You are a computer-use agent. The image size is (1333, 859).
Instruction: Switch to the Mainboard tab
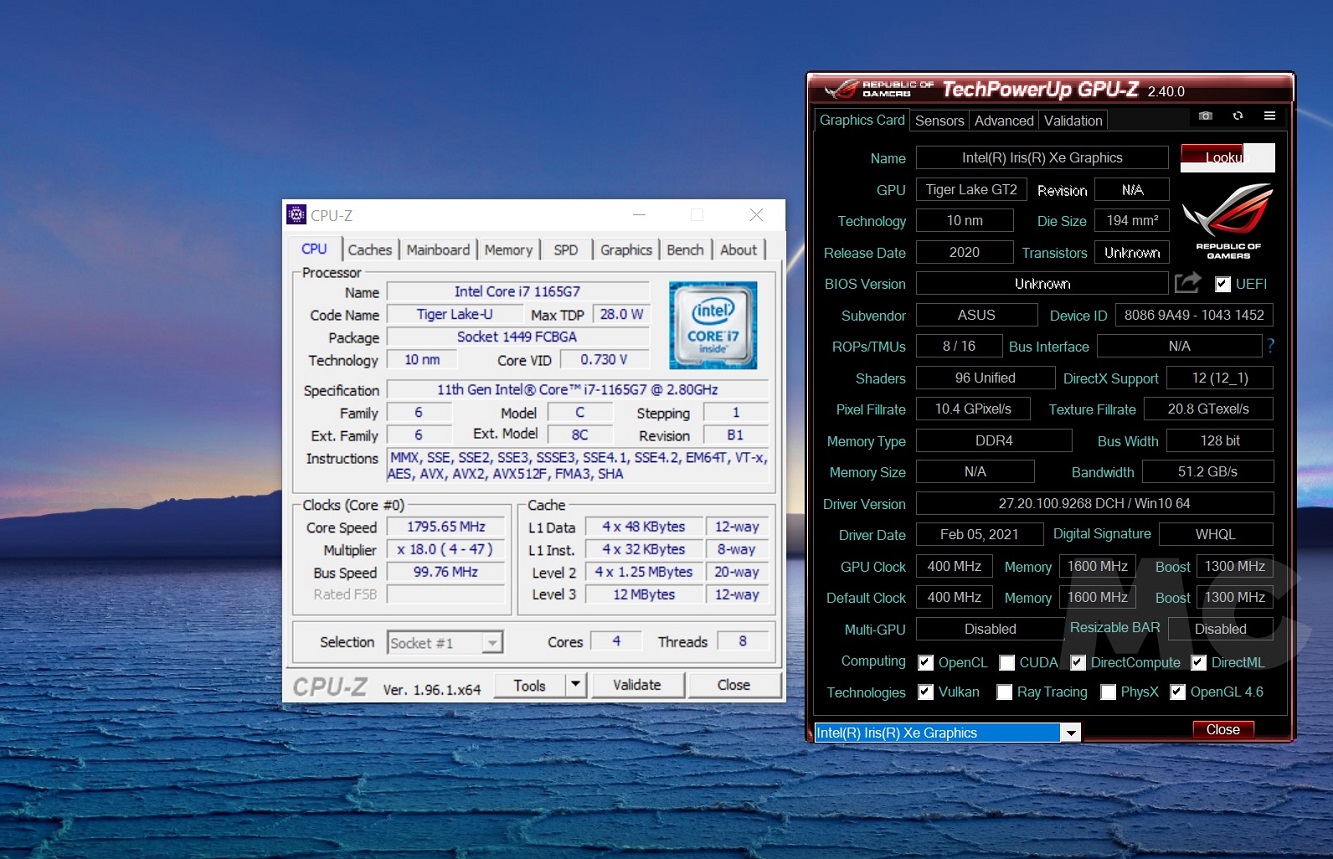point(438,250)
